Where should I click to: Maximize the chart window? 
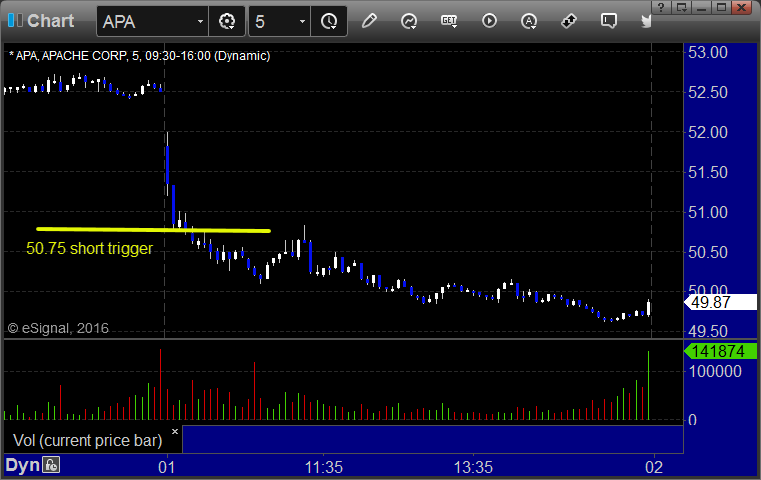pyautogui.click(x=722, y=7)
